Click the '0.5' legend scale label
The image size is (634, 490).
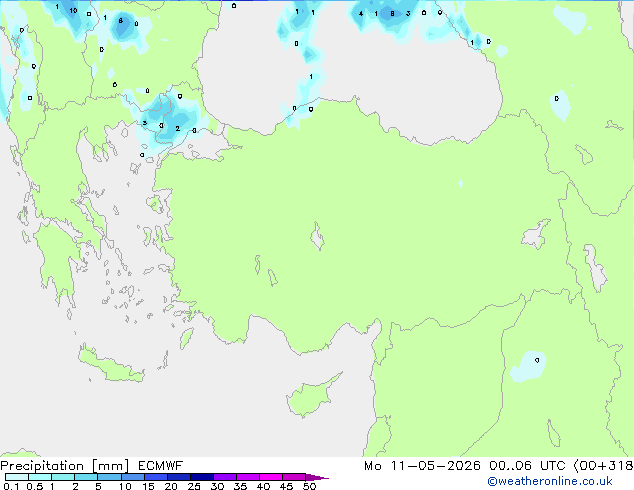tap(35, 486)
